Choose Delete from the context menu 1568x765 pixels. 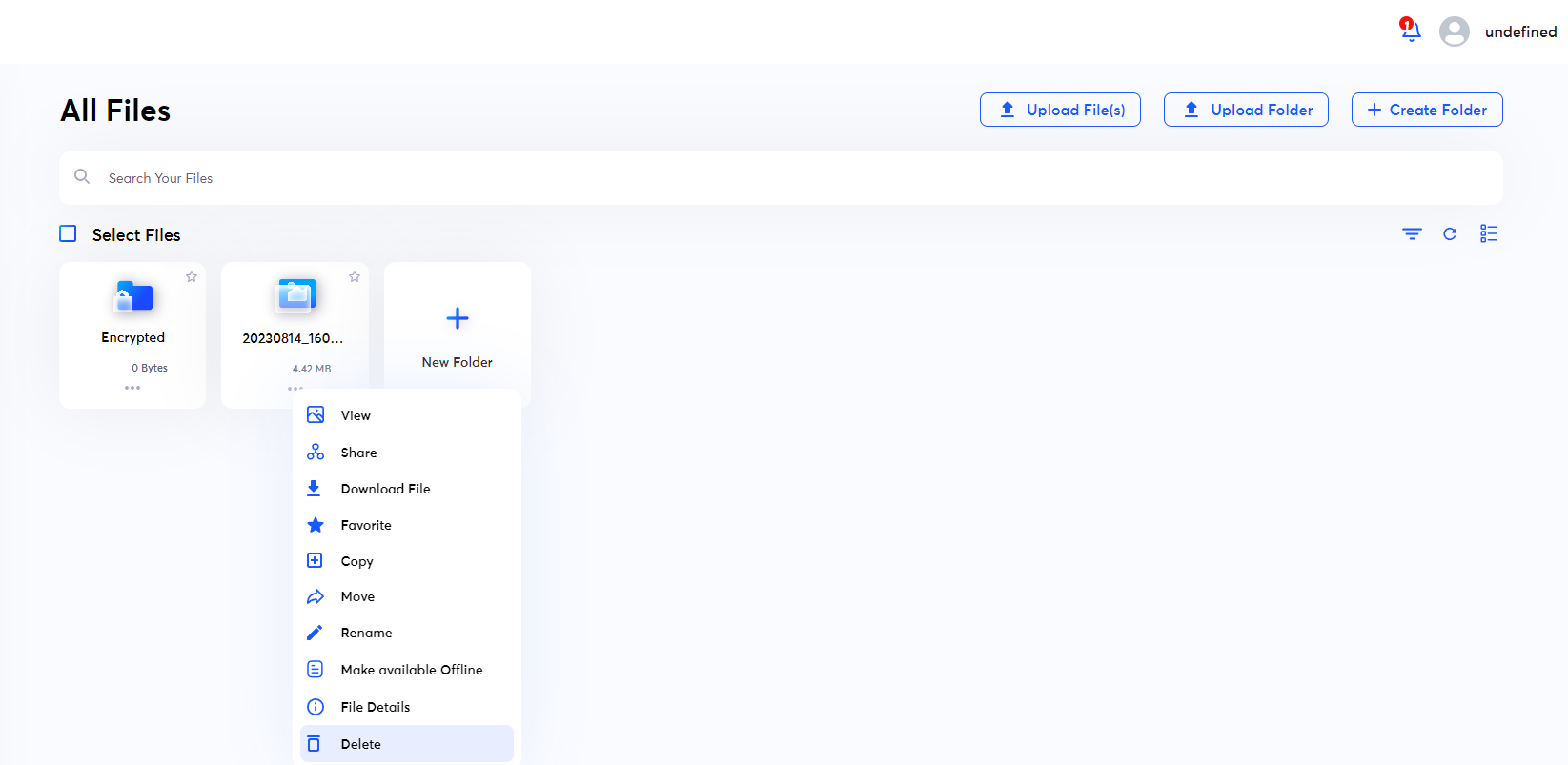coord(360,744)
